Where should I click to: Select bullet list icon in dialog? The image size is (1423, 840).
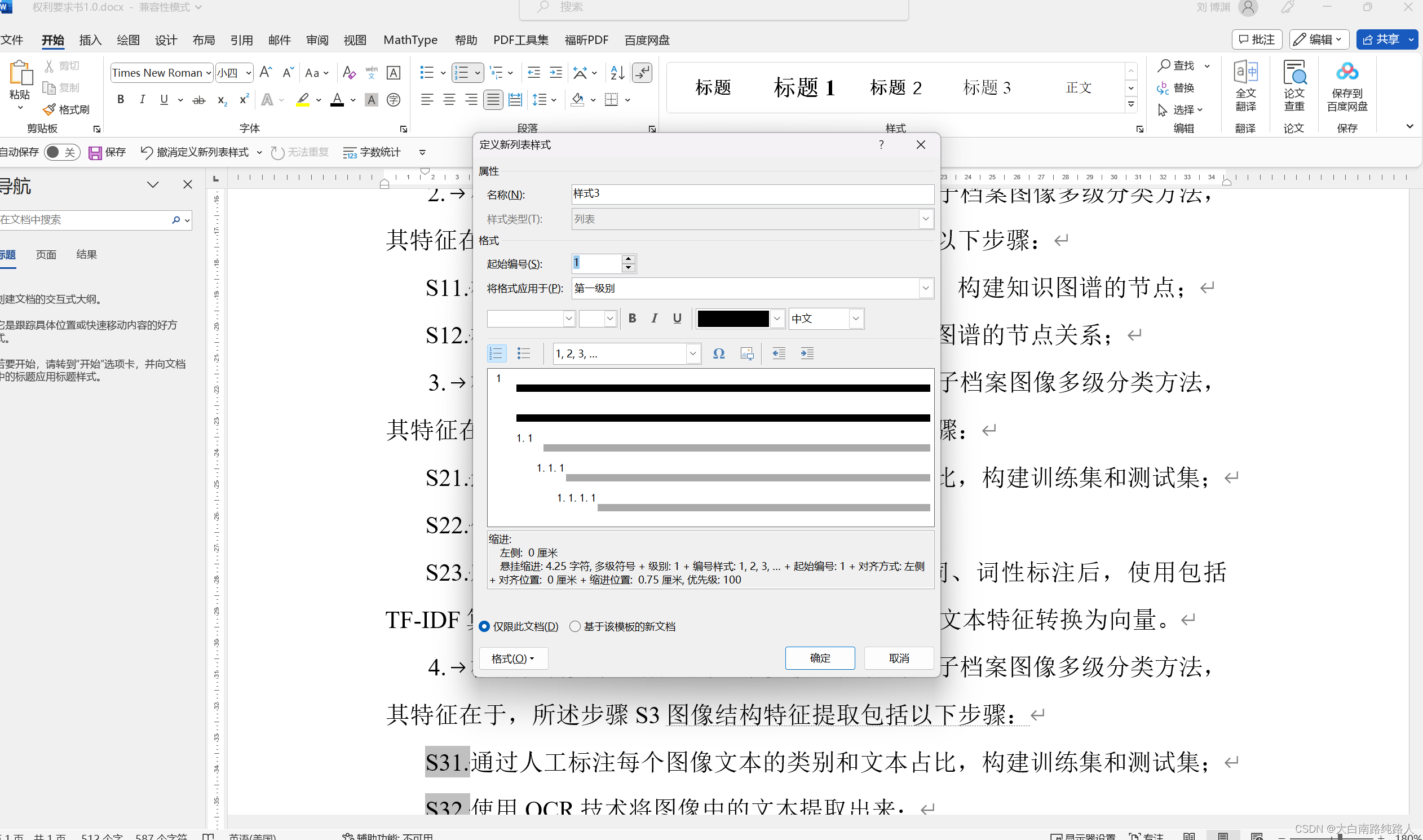tap(524, 354)
